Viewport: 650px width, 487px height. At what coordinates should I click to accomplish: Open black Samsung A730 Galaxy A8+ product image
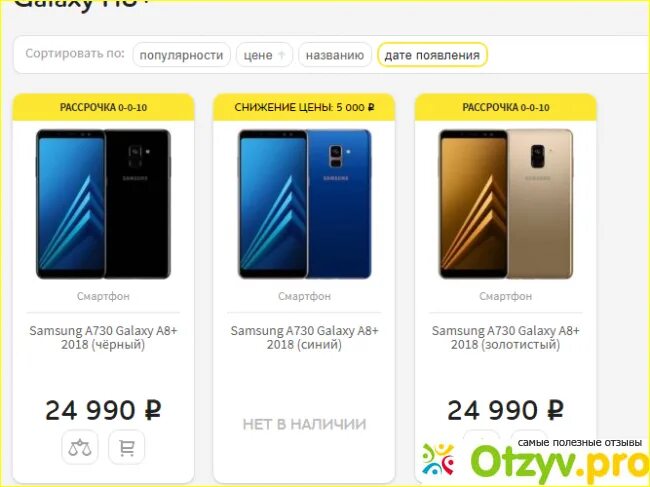tap(103, 204)
